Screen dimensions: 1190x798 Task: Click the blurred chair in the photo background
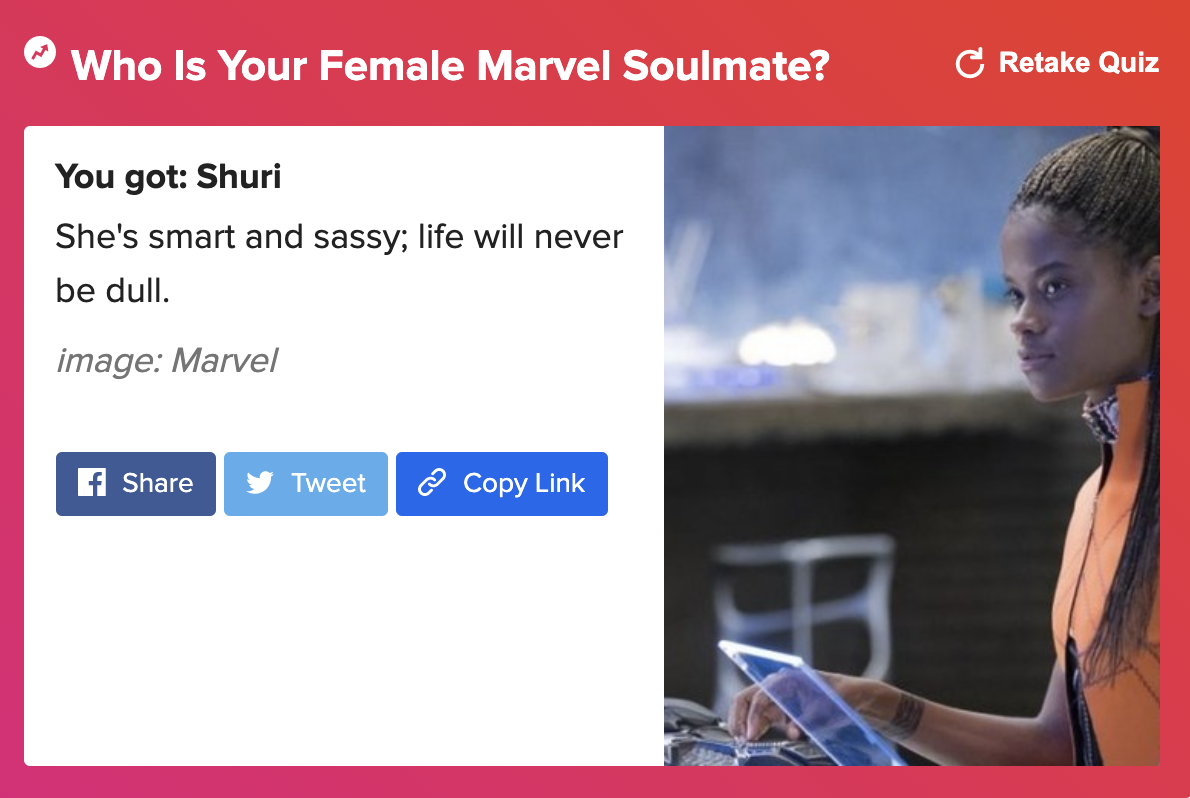tap(804, 600)
